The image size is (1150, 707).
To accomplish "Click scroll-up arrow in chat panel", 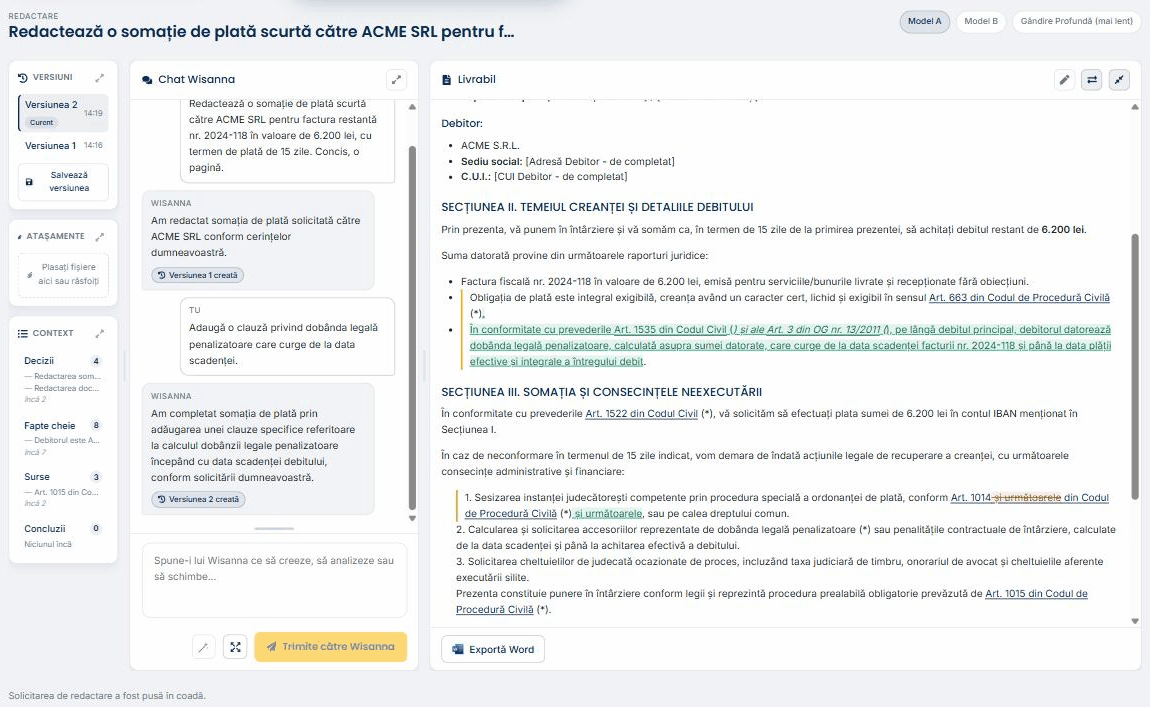I will point(412,107).
